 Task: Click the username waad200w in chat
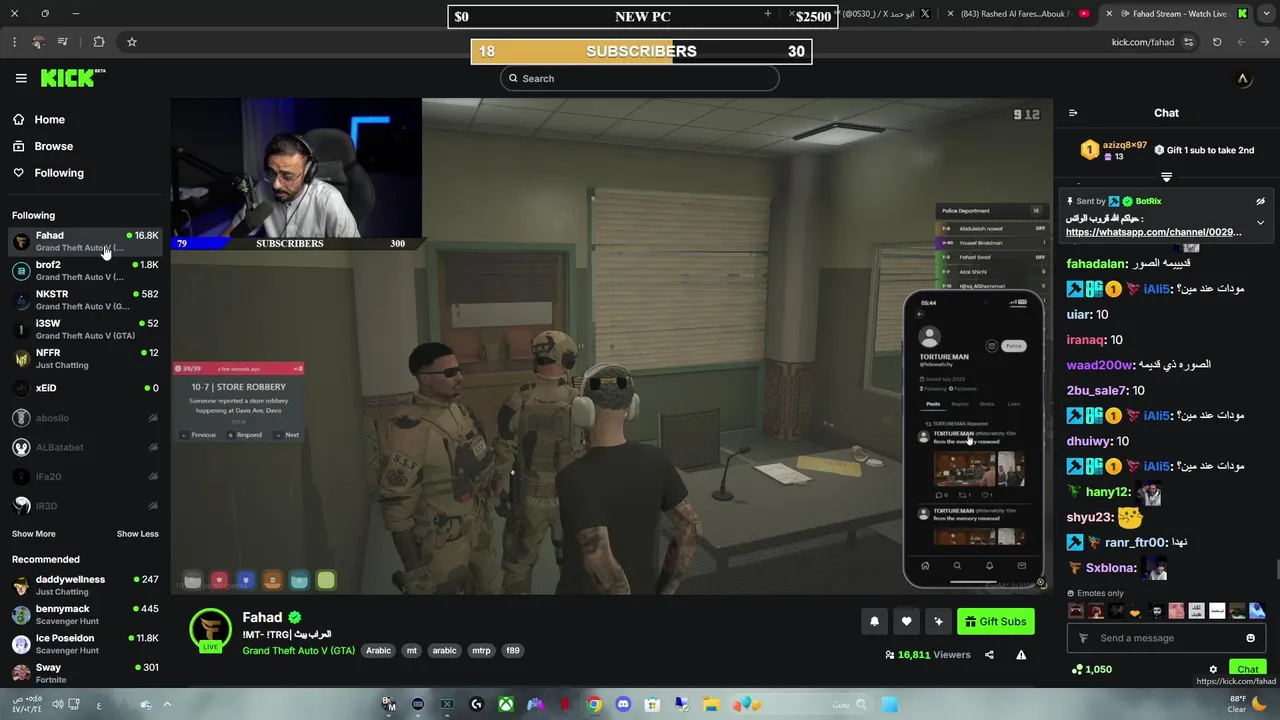coord(1099,365)
